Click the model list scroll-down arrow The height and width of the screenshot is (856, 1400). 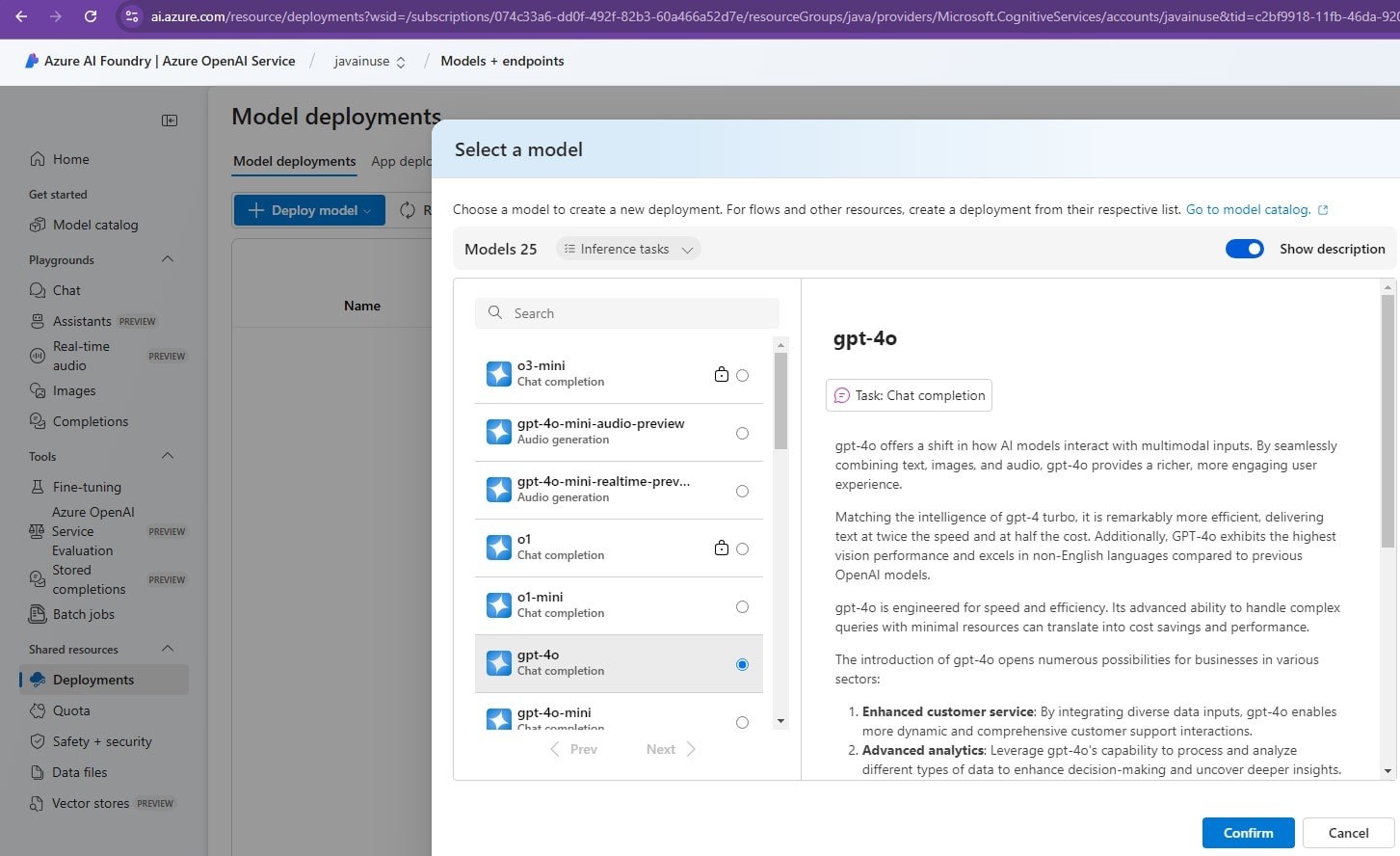780,721
